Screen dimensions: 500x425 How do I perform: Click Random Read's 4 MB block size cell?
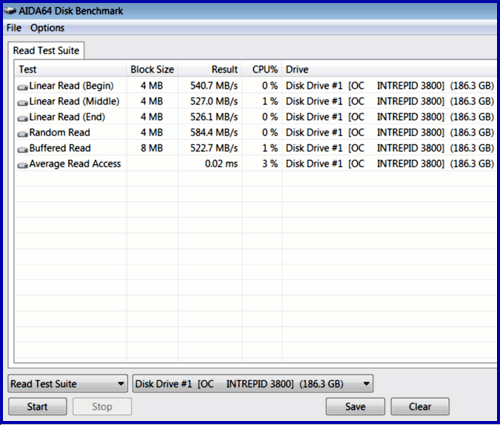click(x=152, y=133)
